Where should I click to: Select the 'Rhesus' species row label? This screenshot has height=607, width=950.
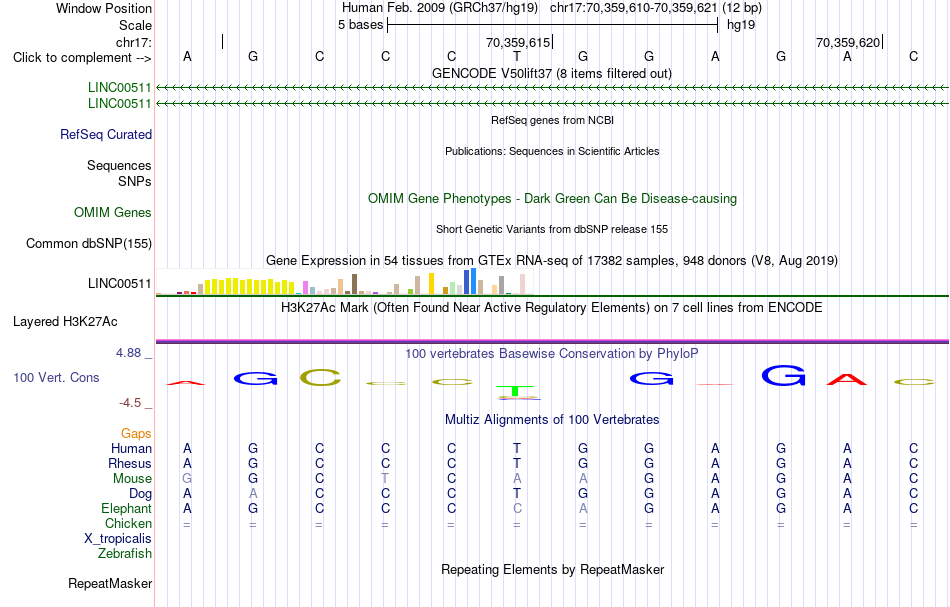point(130,463)
